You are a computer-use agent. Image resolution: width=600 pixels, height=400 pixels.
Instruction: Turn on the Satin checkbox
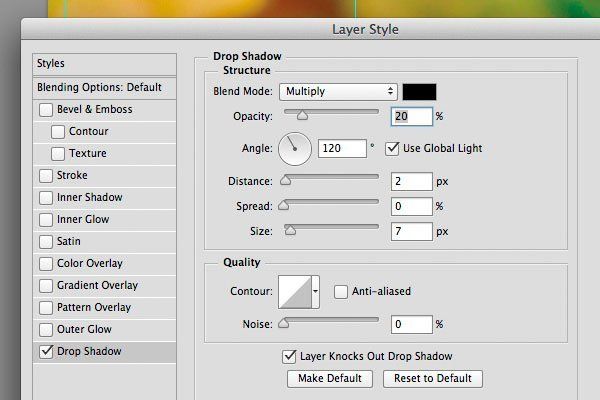(46, 242)
